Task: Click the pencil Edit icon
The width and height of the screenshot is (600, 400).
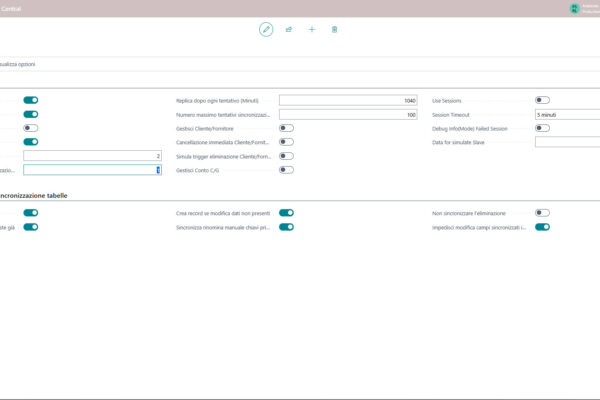Action: pos(266,29)
